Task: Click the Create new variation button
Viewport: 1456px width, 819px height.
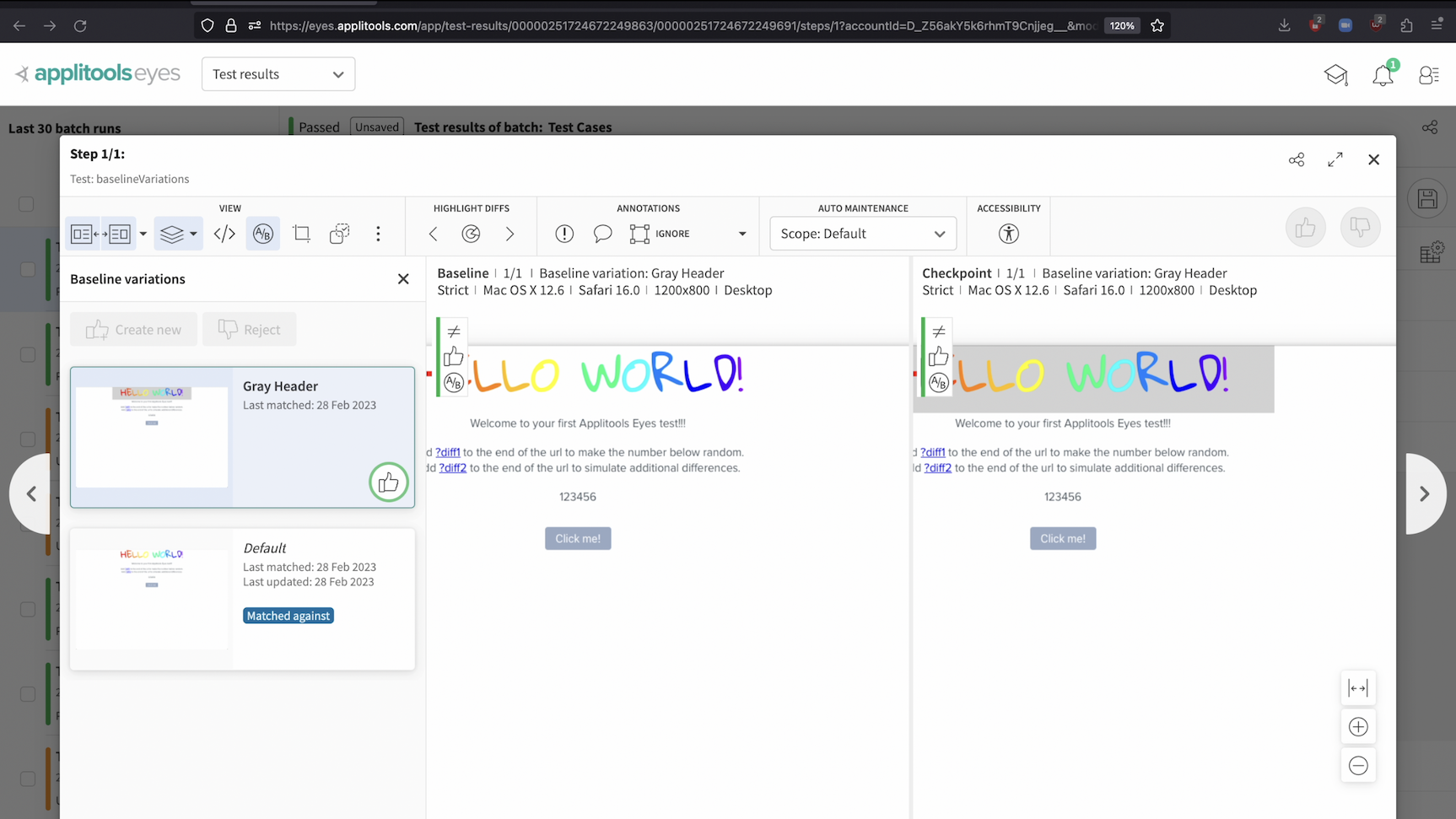Action: (133, 329)
